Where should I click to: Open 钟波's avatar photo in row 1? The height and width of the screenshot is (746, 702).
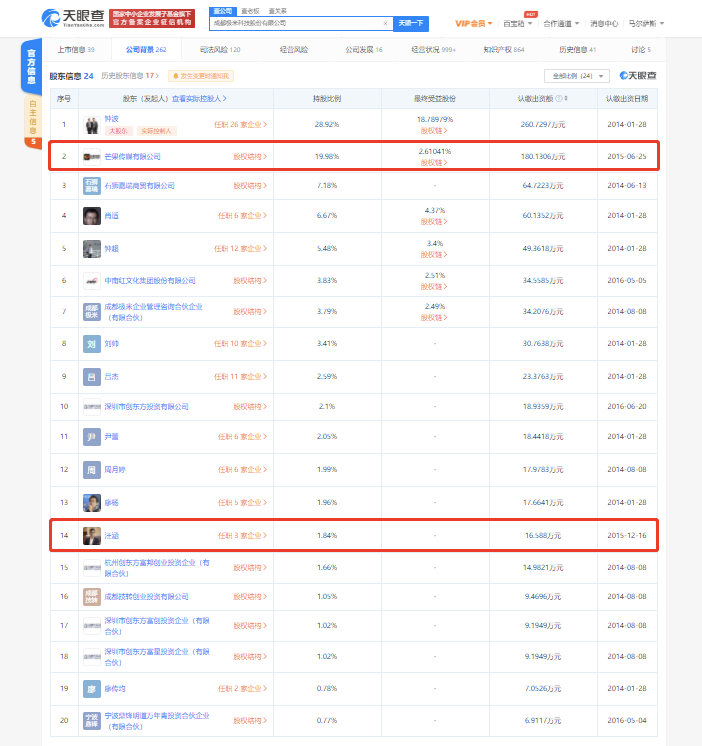coord(92,125)
